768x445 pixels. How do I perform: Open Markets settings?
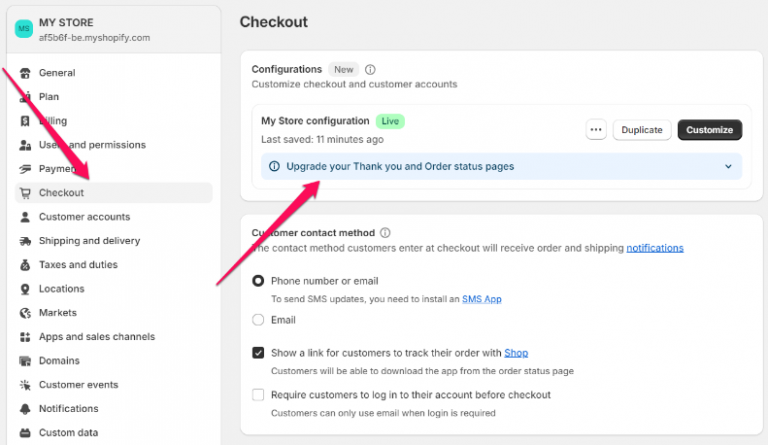114,313
